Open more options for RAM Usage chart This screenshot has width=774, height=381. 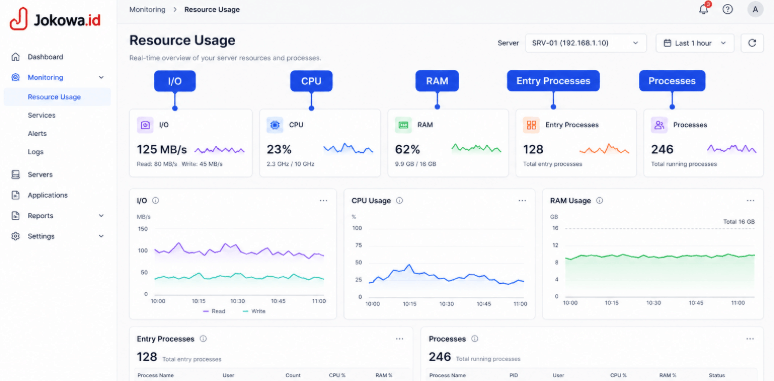[750, 201]
